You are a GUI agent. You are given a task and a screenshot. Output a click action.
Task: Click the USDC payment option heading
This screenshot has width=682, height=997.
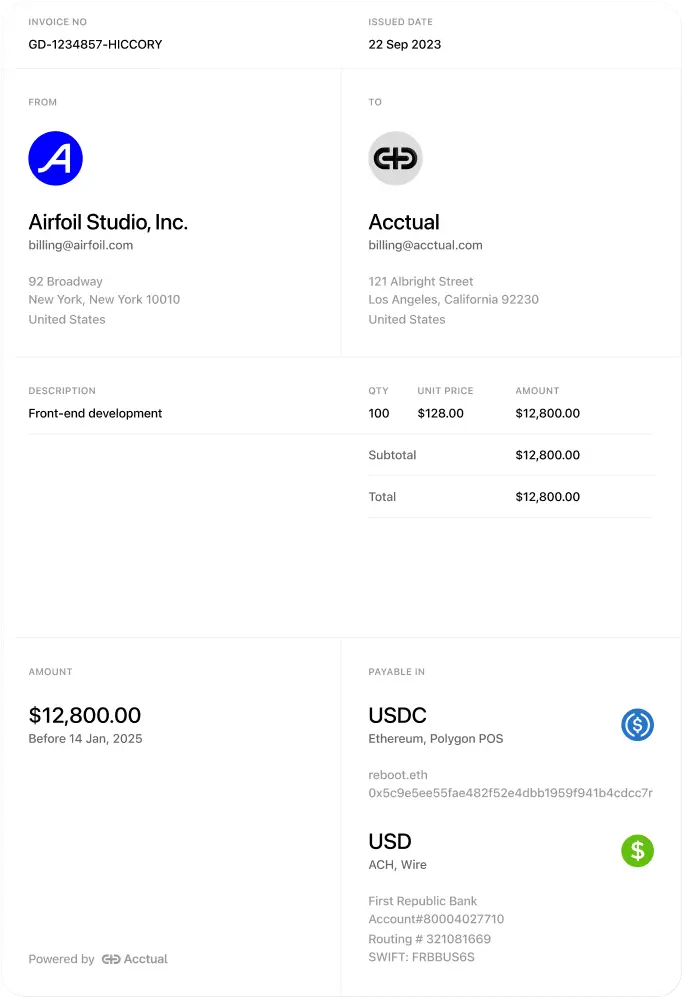(x=397, y=716)
